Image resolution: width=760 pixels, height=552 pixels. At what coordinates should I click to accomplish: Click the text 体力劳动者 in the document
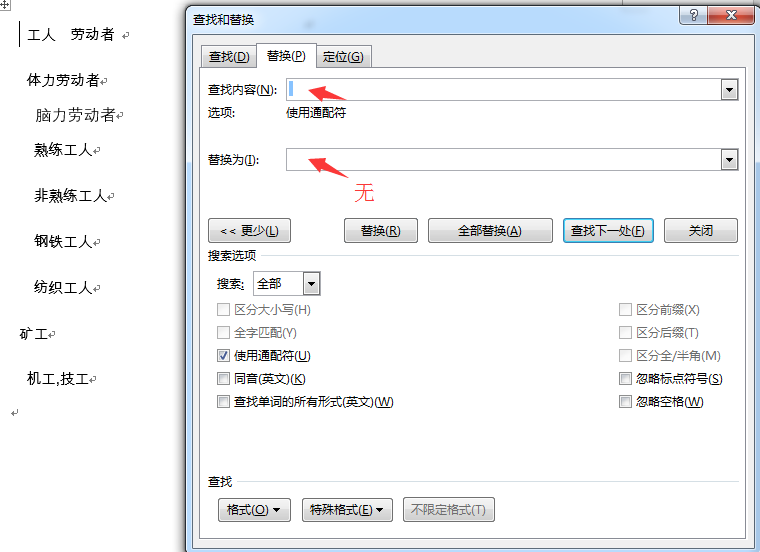click(63, 80)
